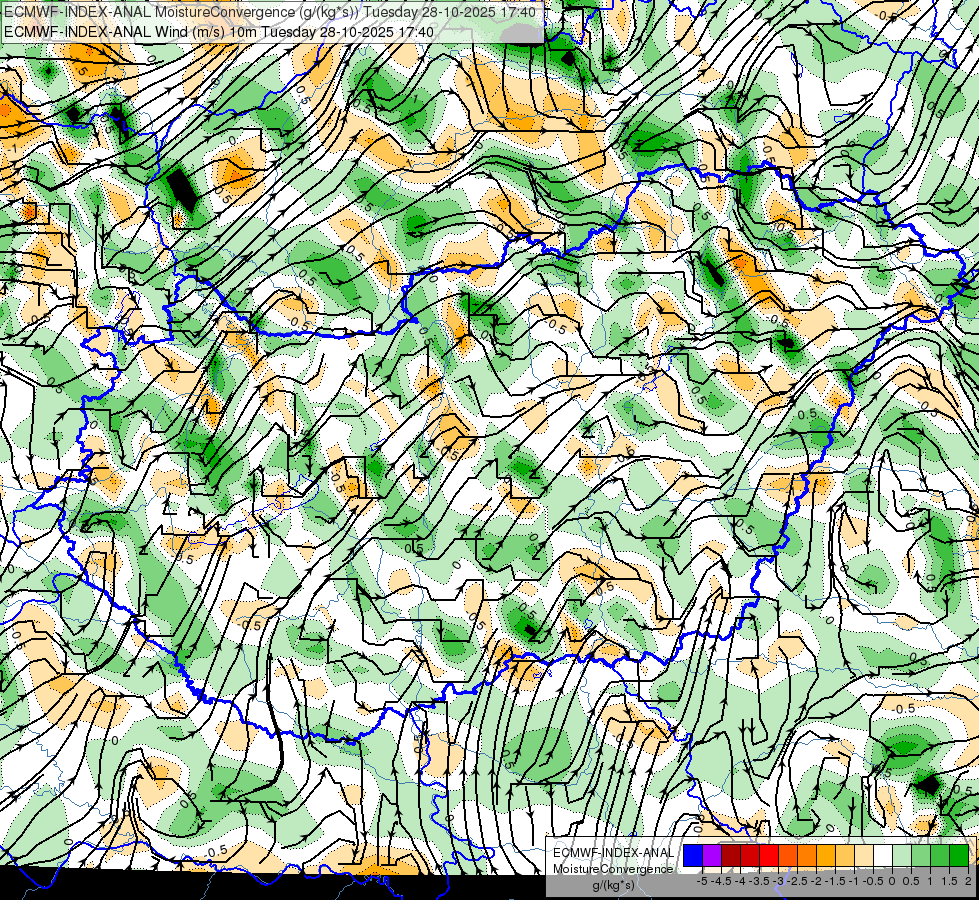Click the '1.5' legend scale value

pos(950,881)
